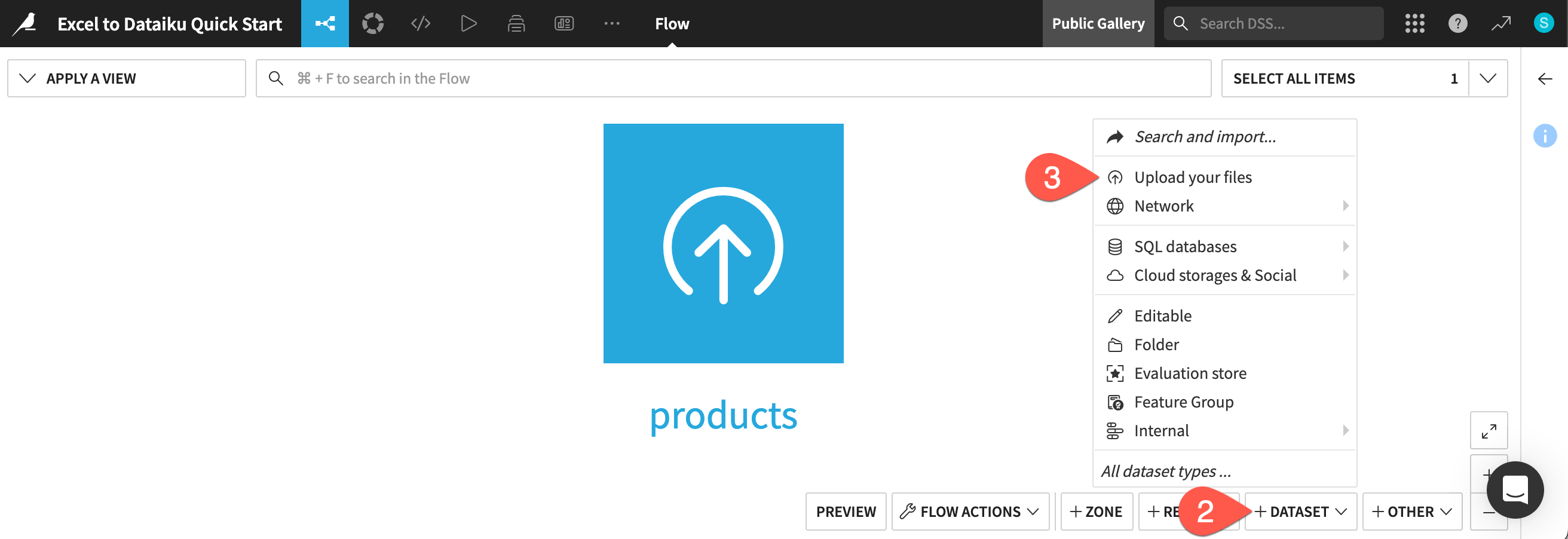This screenshot has height=539, width=1568.
Task: Click the upload icon next to Upload your files
Action: point(1114,177)
